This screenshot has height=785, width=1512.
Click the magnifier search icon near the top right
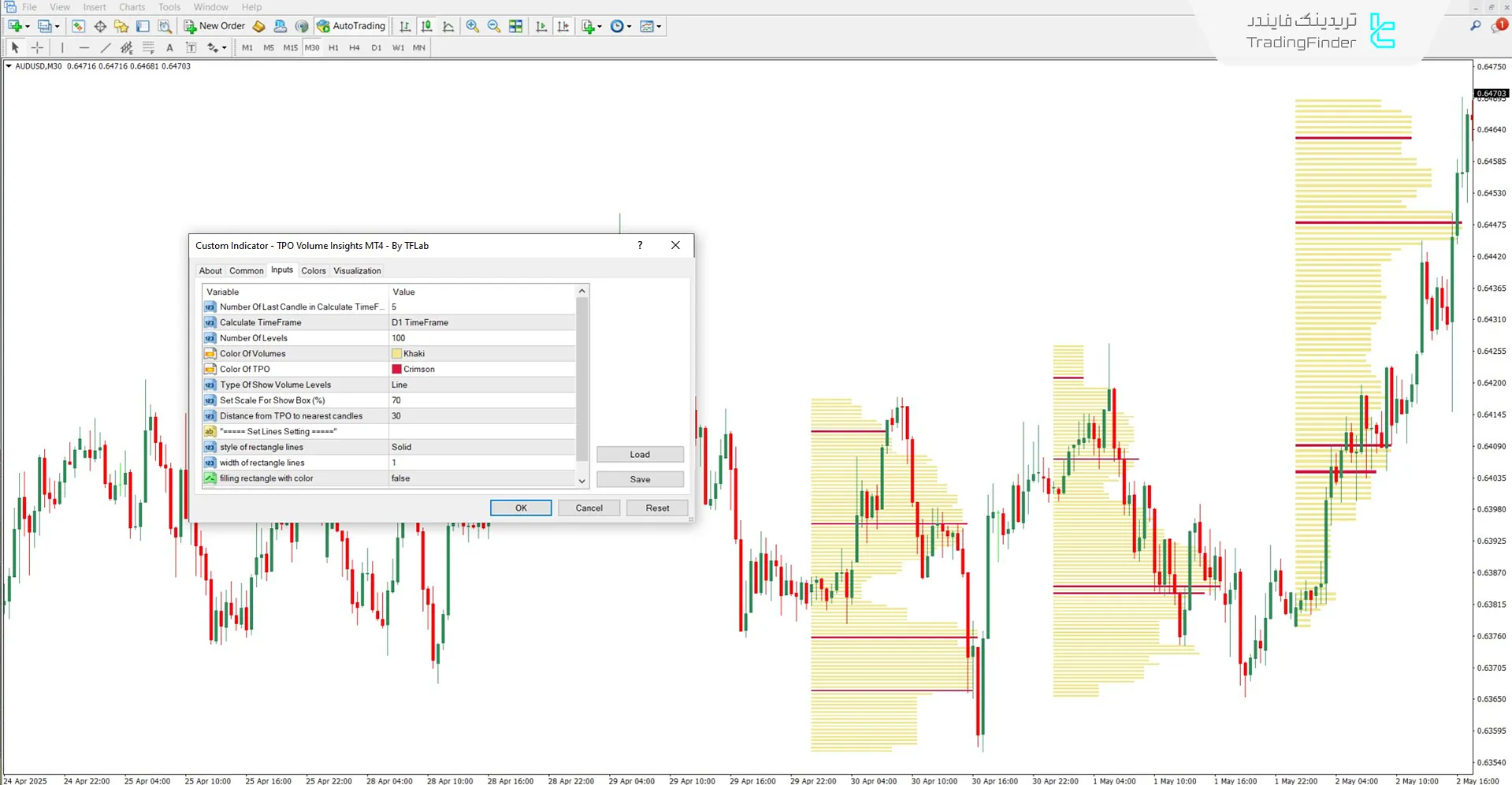pos(1475,26)
